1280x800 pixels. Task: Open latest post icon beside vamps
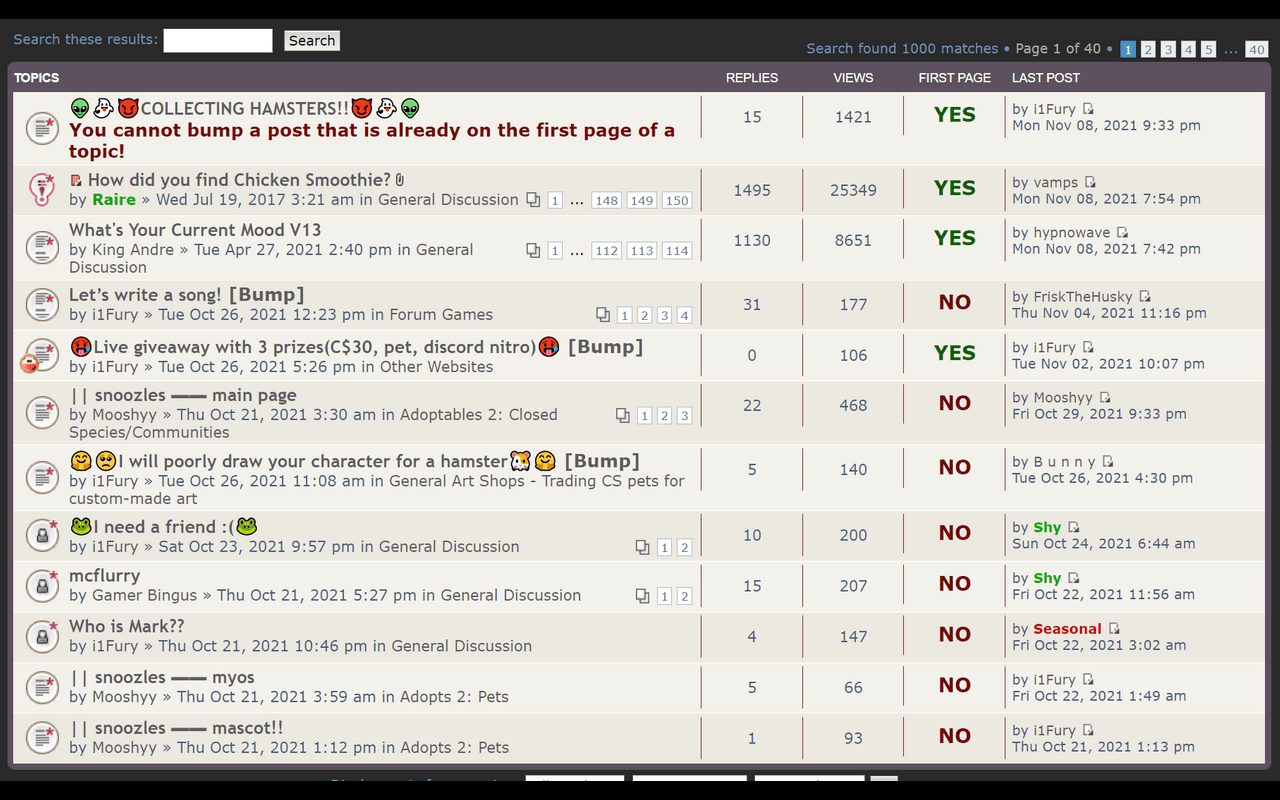click(x=1090, y=183)
